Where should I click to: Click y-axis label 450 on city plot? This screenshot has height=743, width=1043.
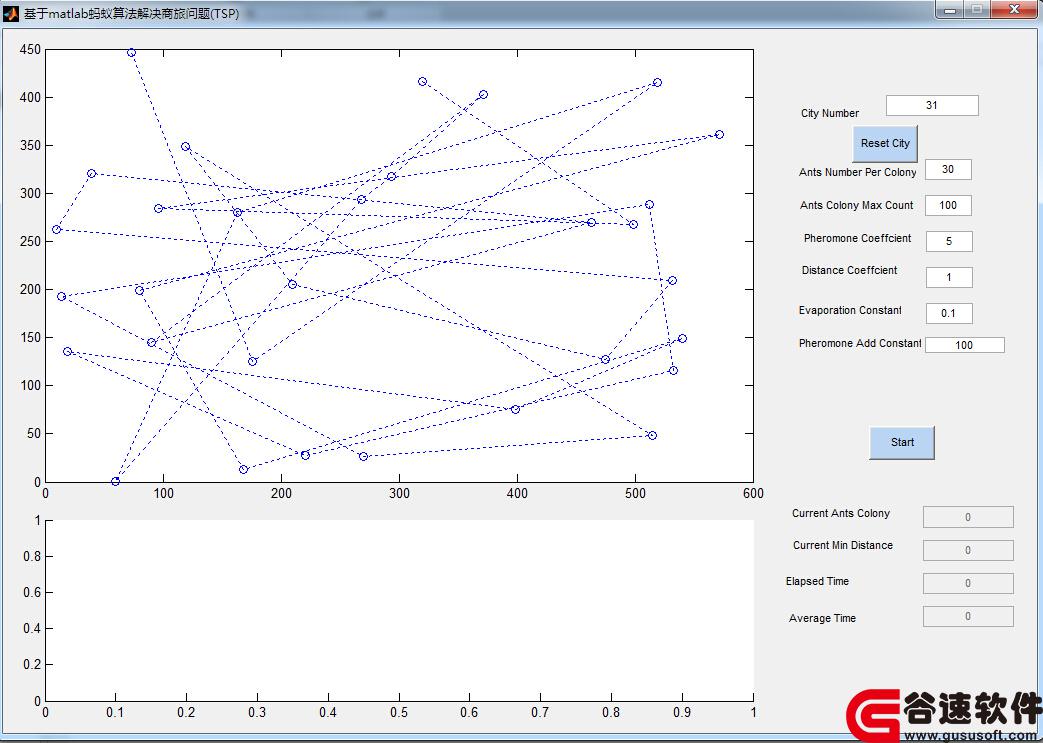click(30, 49)
